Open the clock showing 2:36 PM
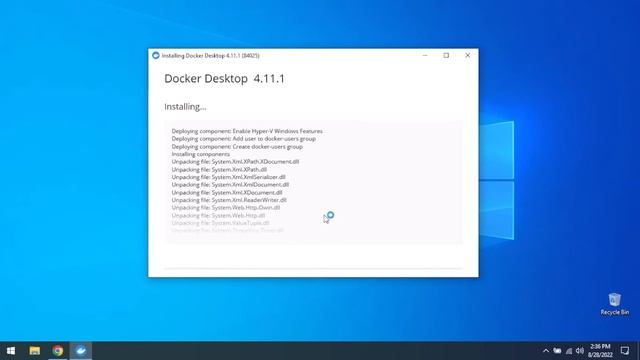The image size is (640, 360). tap(600, 351)
